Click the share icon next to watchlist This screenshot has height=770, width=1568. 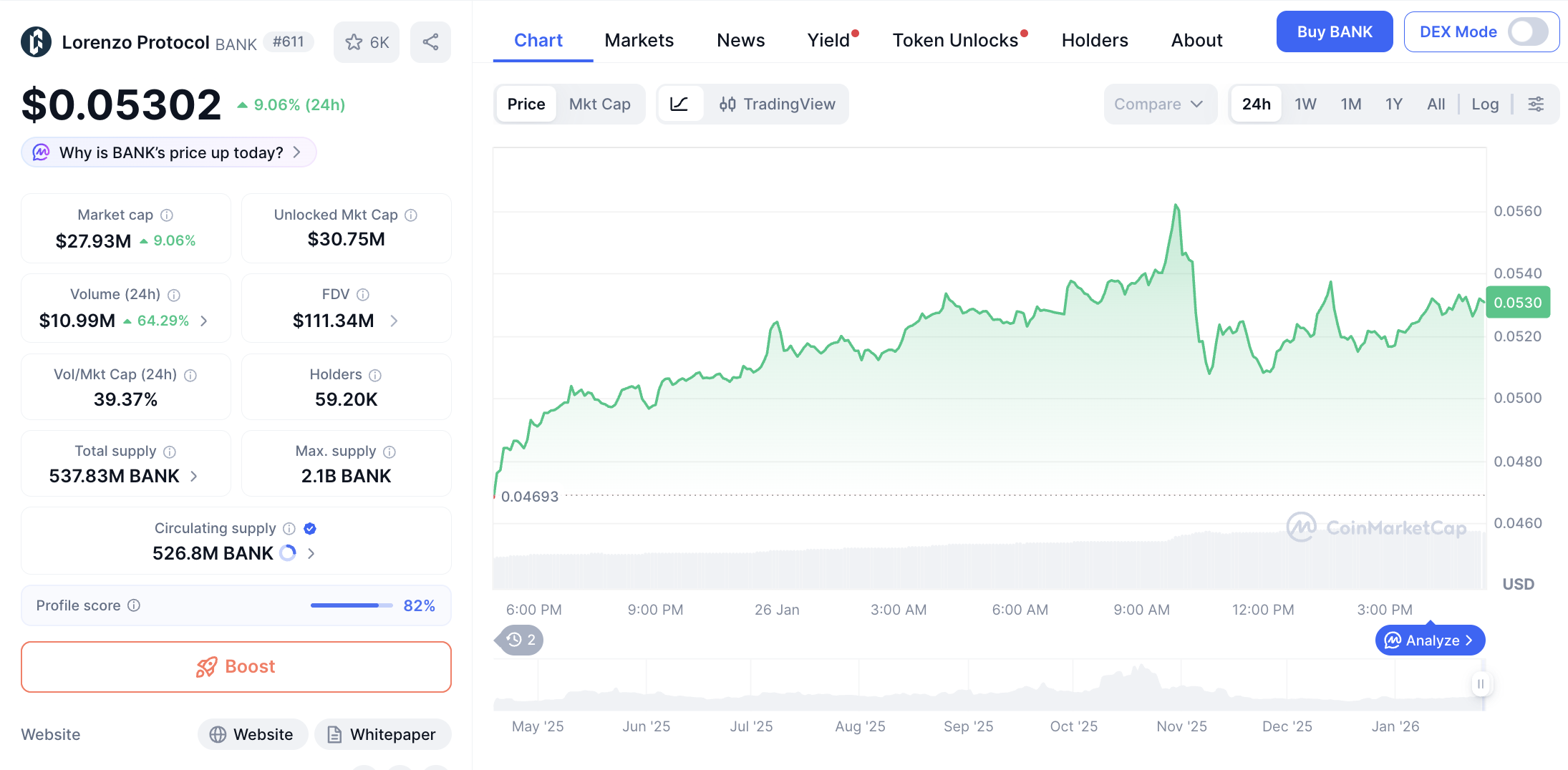(430, 42)
